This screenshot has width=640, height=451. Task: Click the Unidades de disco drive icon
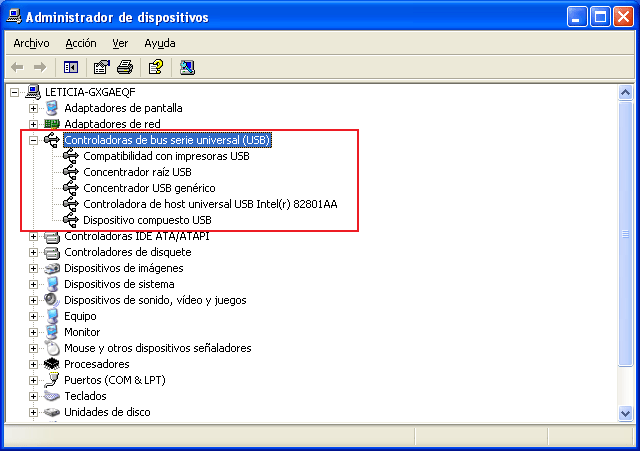(52, 412)
